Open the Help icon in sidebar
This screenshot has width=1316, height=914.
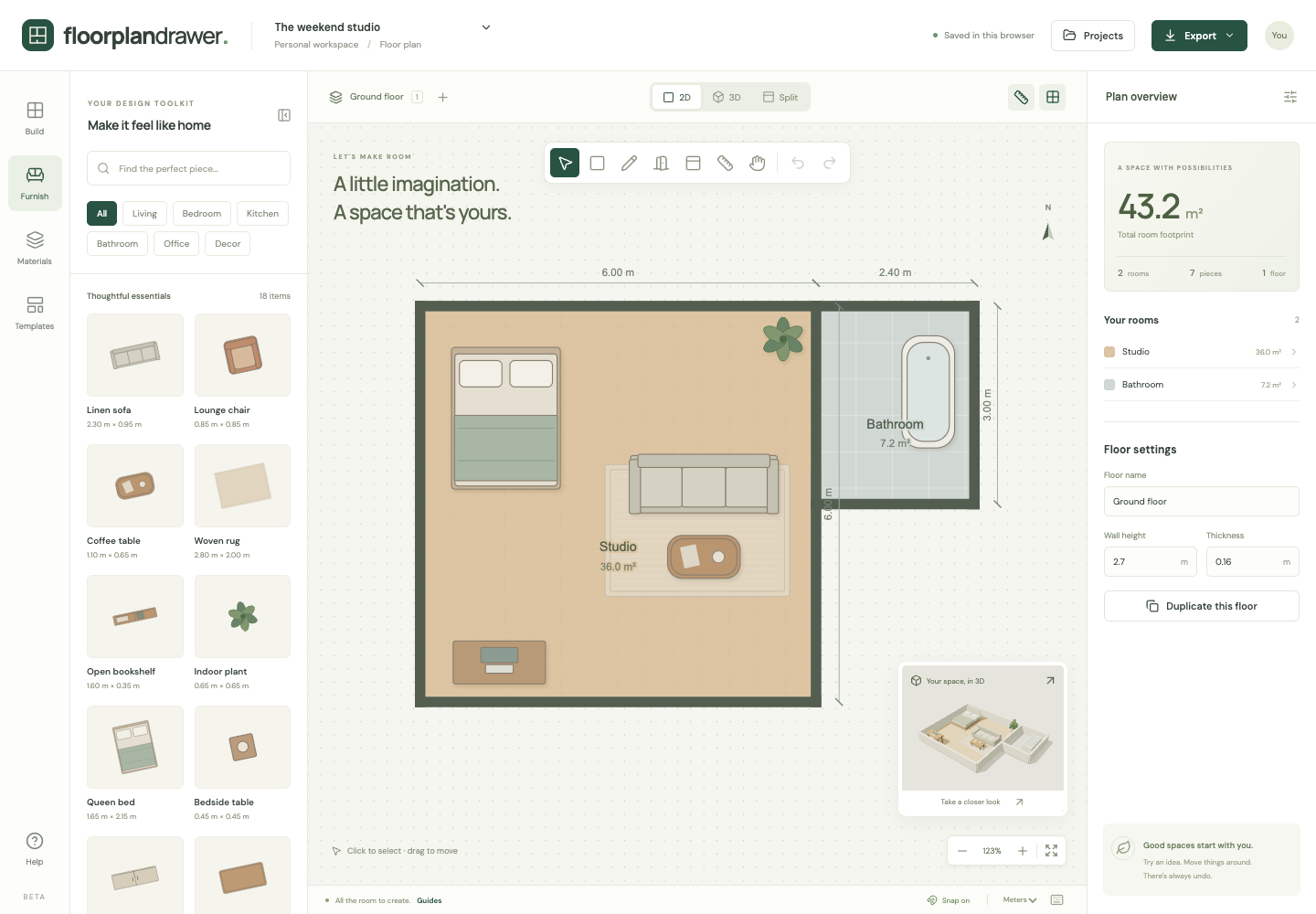click(x=35, y=848)
